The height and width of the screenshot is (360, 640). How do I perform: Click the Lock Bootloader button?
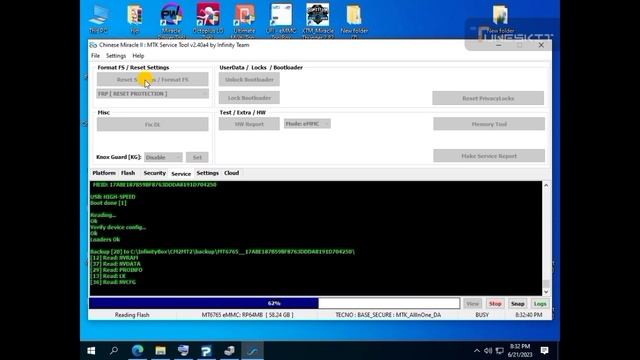(249, 98)
